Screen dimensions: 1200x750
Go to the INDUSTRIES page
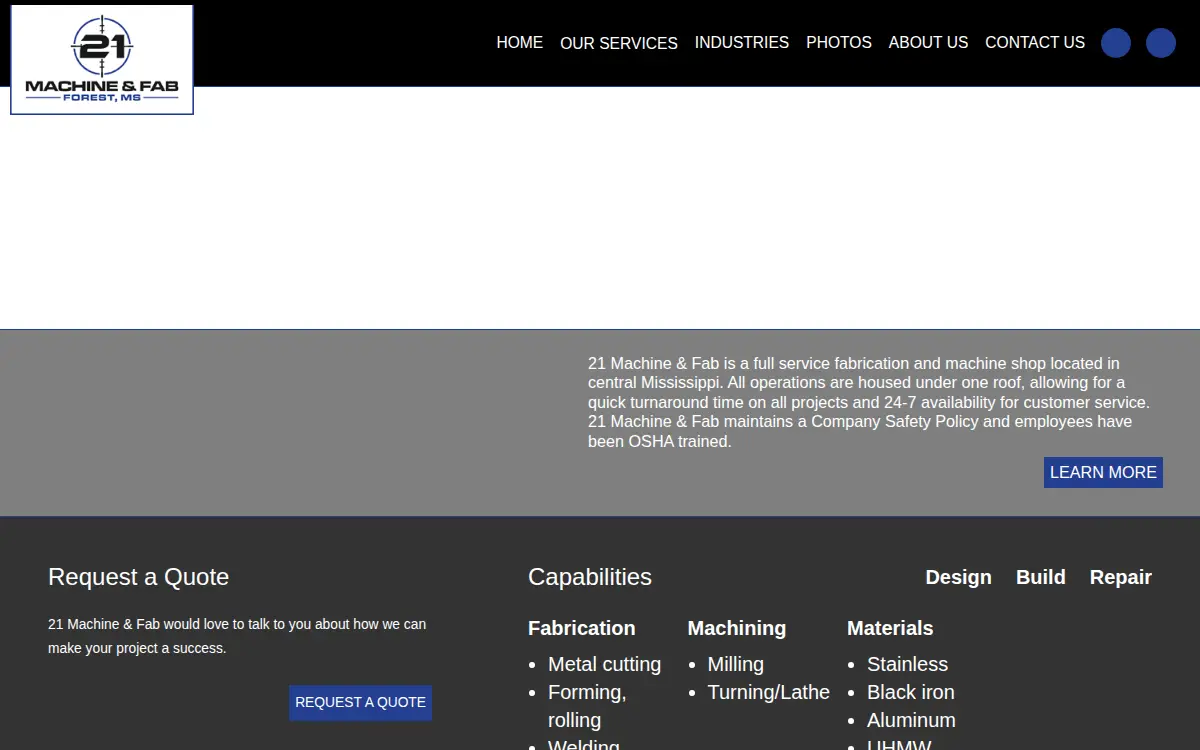coord(742,43)
